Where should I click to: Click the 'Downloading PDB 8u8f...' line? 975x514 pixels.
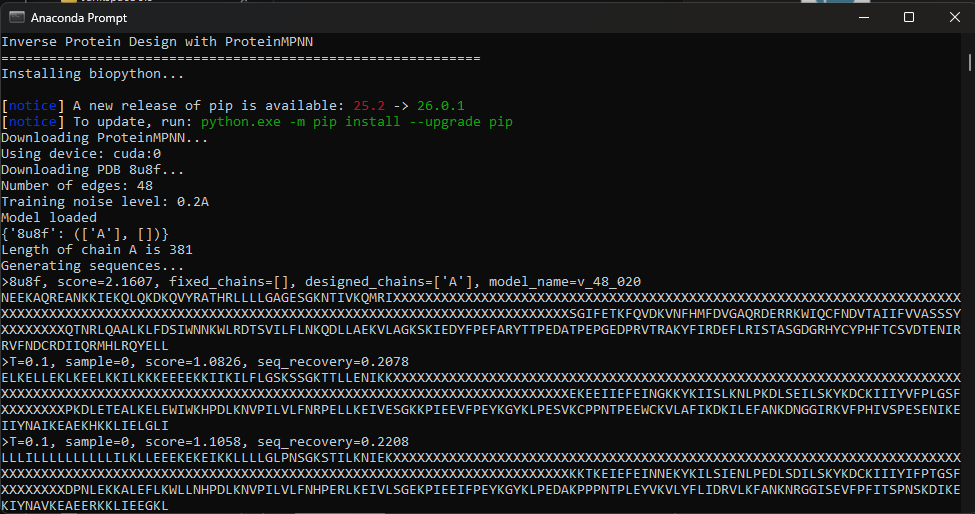93,170
